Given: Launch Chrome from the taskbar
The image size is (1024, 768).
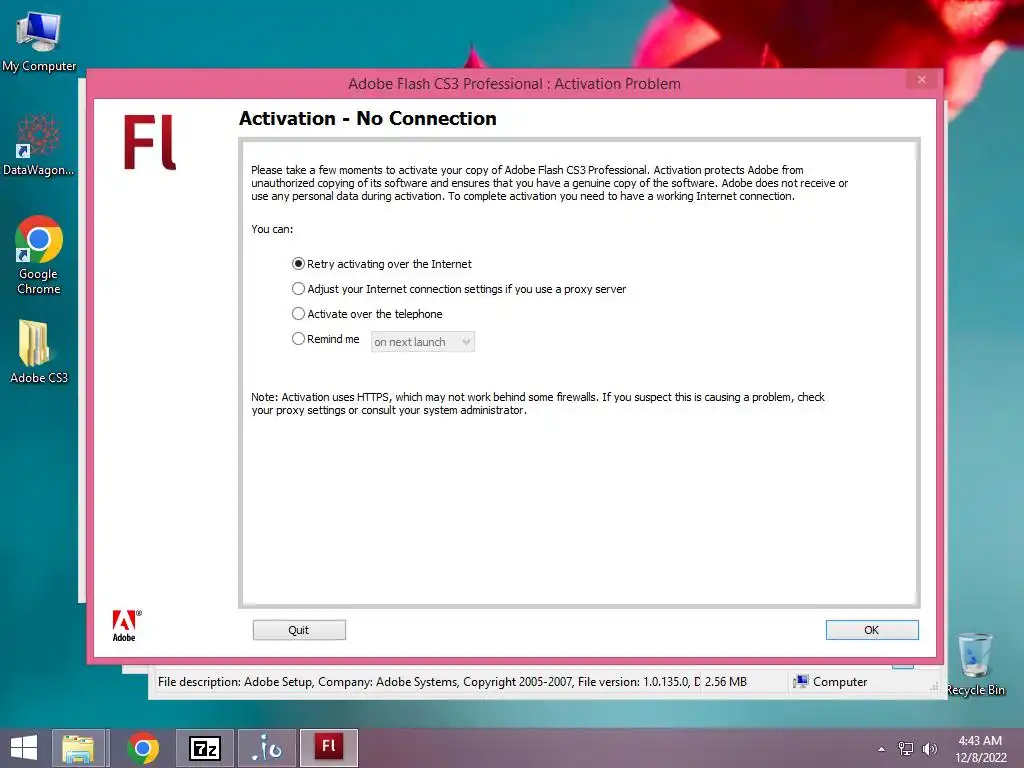Looking at the screenshot, I should (x=143, y=748).
